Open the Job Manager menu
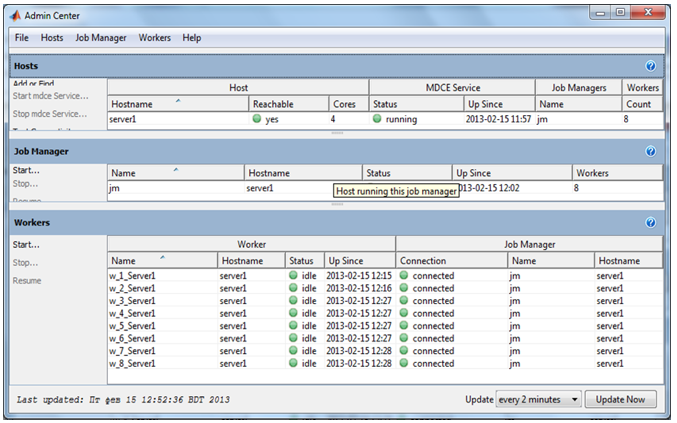 101,38
